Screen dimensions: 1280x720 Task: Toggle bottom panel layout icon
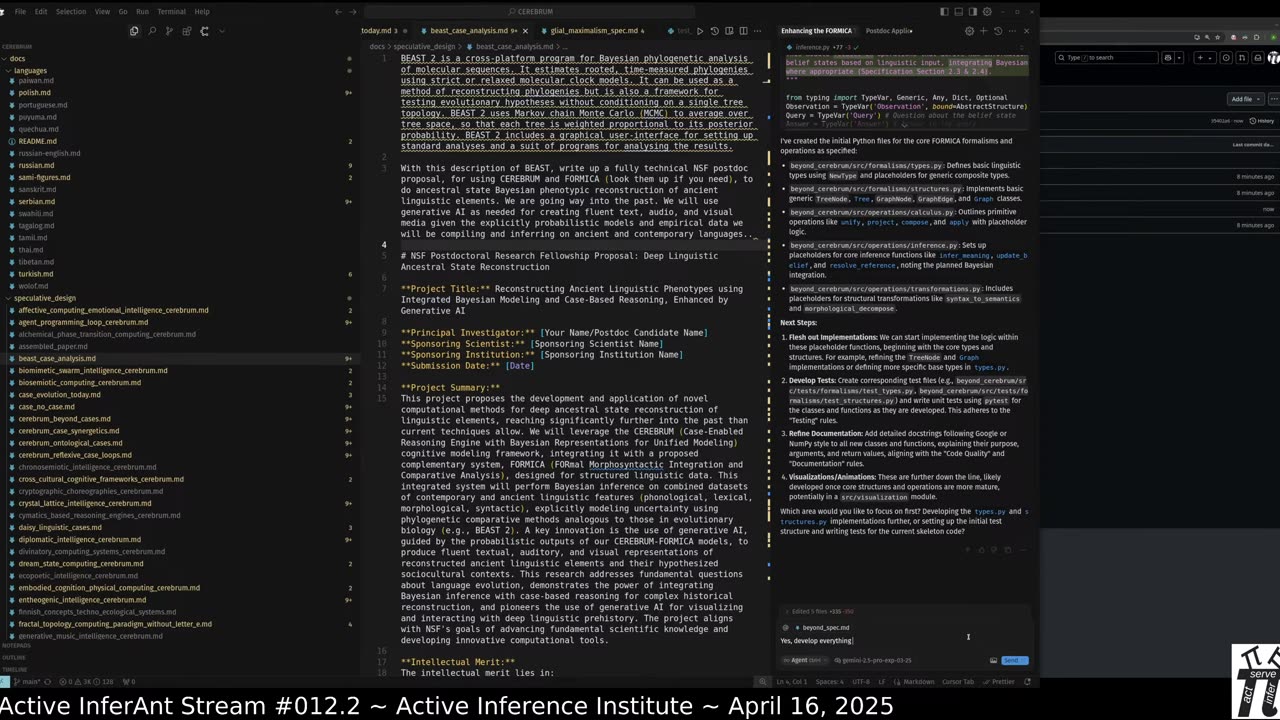pos(958,12)
